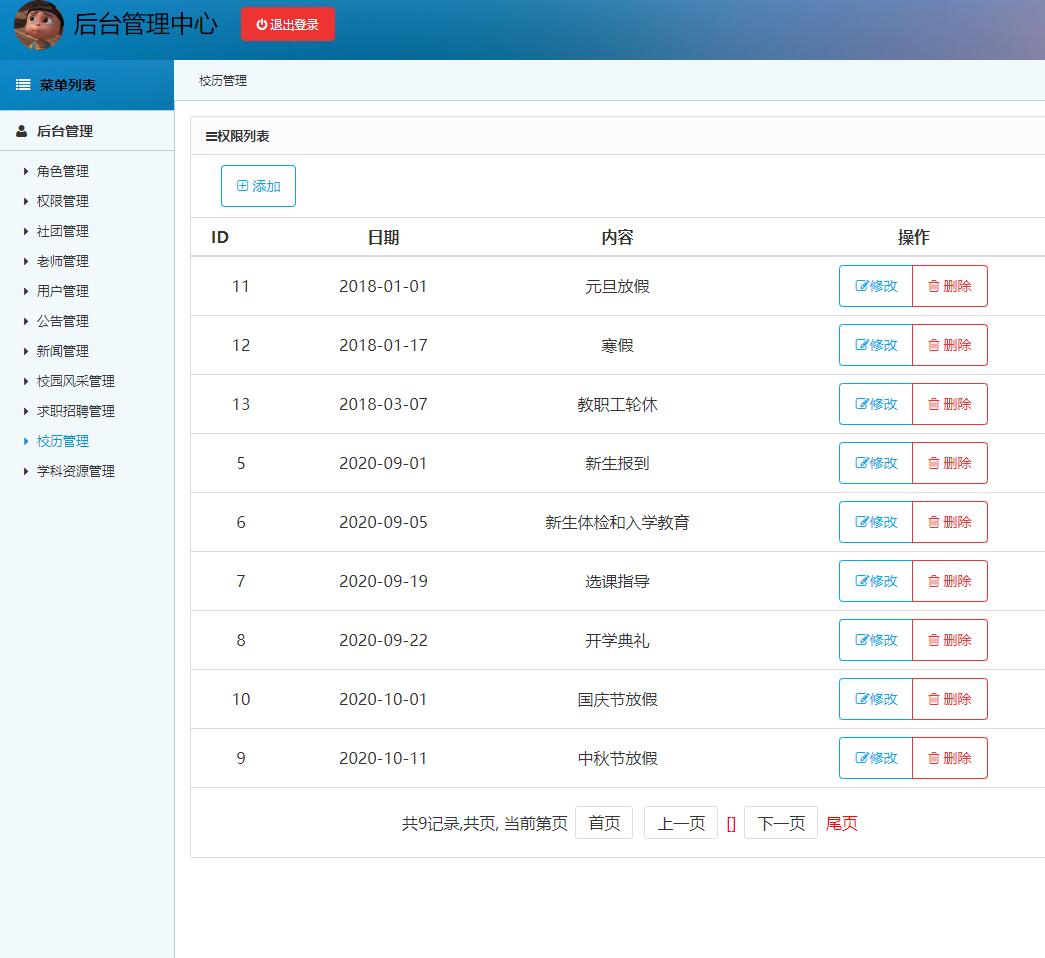1045x958 pixels.
Task: Go to 下一页 in pagination
Action: click(x=781, y=823)
